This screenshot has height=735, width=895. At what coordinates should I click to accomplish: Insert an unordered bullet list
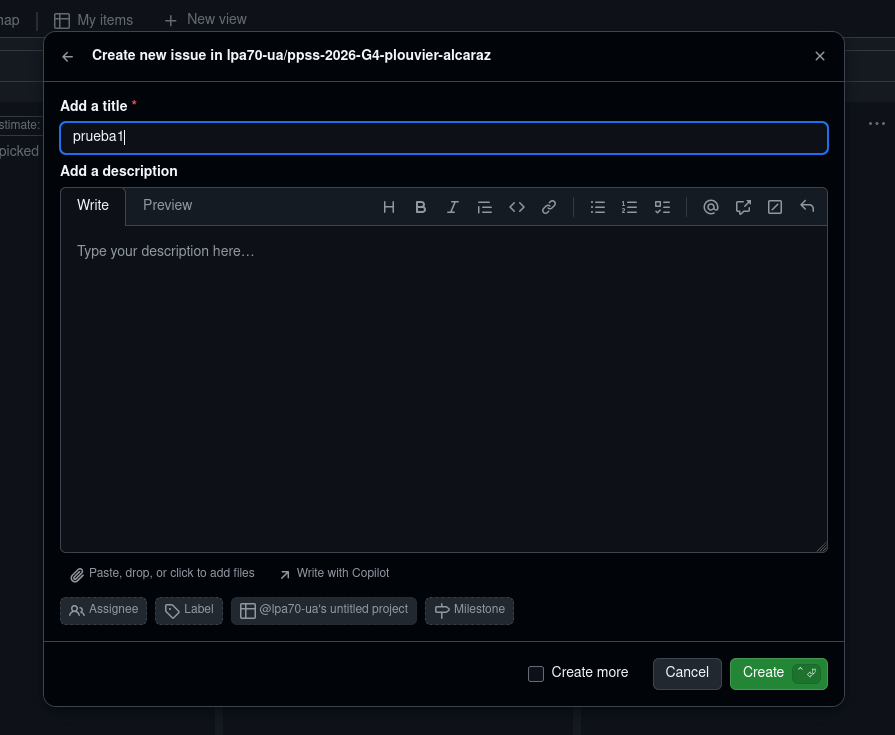tap(598, 207)
